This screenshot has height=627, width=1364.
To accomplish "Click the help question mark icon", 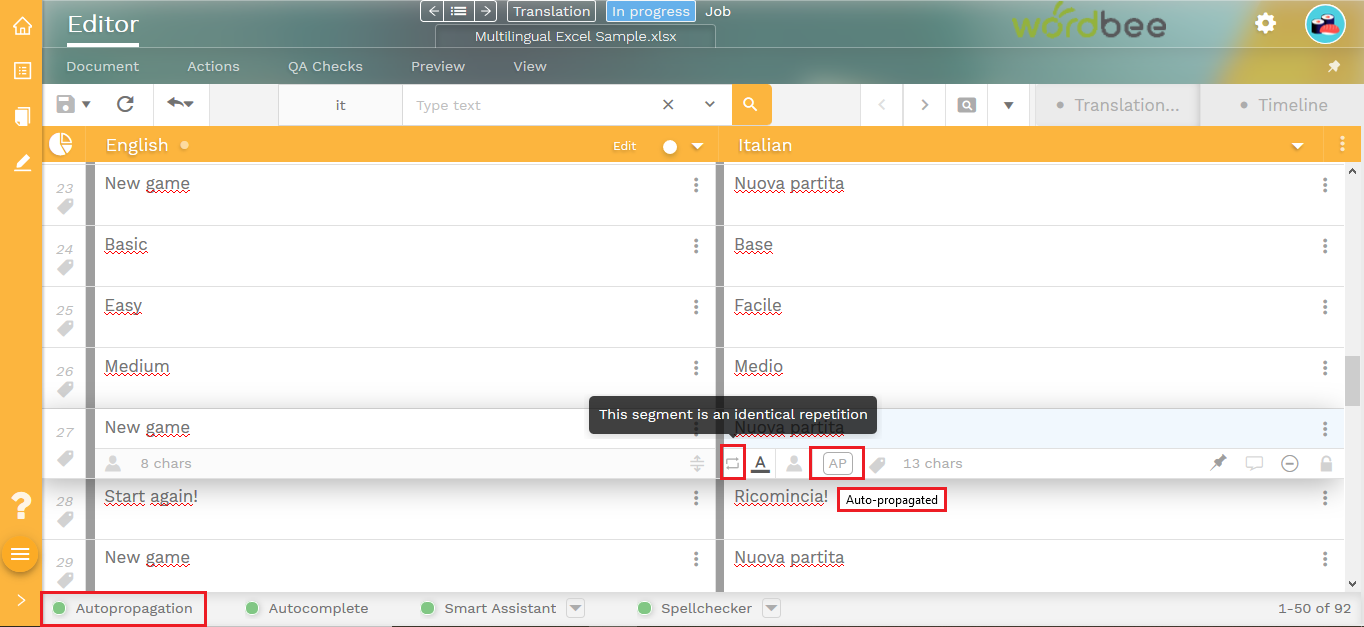I will tap(20, 506).
